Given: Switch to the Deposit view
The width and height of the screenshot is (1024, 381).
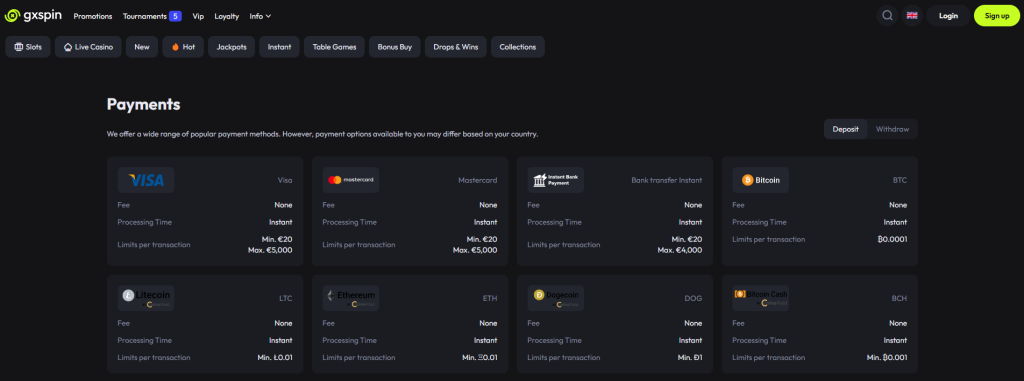Looking at the screenshot, I should click(x=846, y=129).
